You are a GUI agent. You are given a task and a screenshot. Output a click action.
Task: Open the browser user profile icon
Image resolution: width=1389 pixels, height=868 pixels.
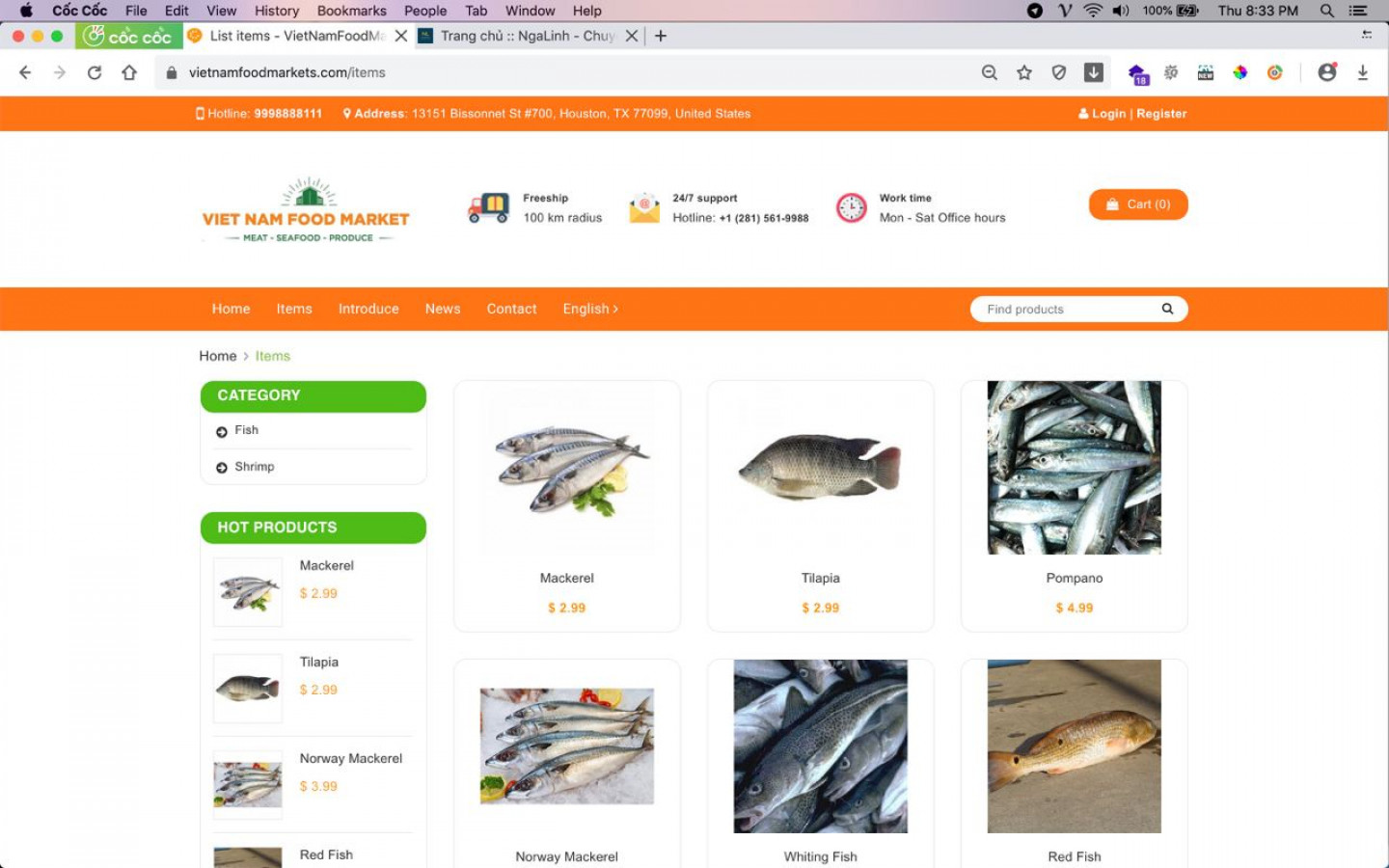[x=1328, y=72]
